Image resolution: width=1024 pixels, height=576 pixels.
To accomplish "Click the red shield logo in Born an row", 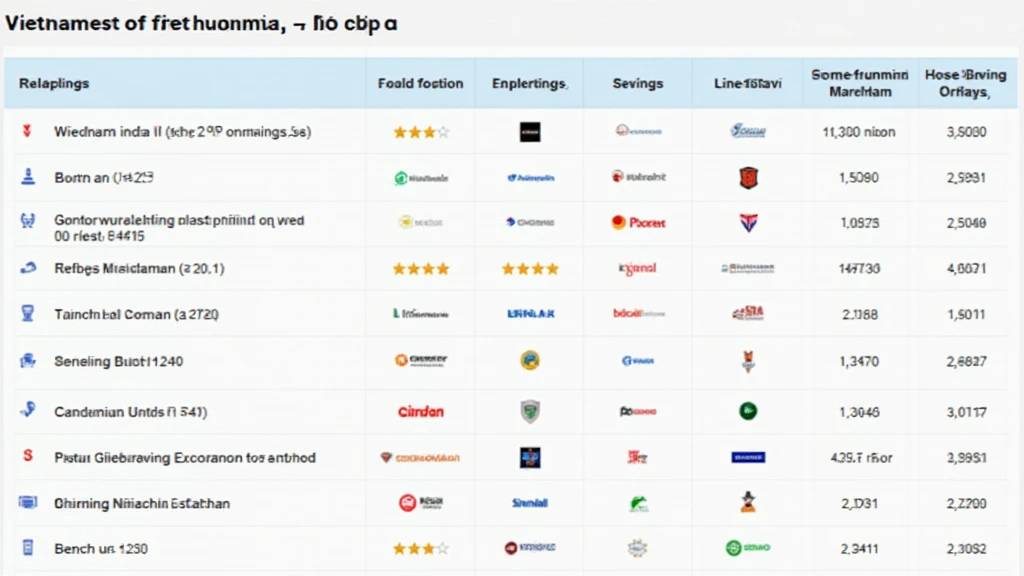I will tap(748, 178).
